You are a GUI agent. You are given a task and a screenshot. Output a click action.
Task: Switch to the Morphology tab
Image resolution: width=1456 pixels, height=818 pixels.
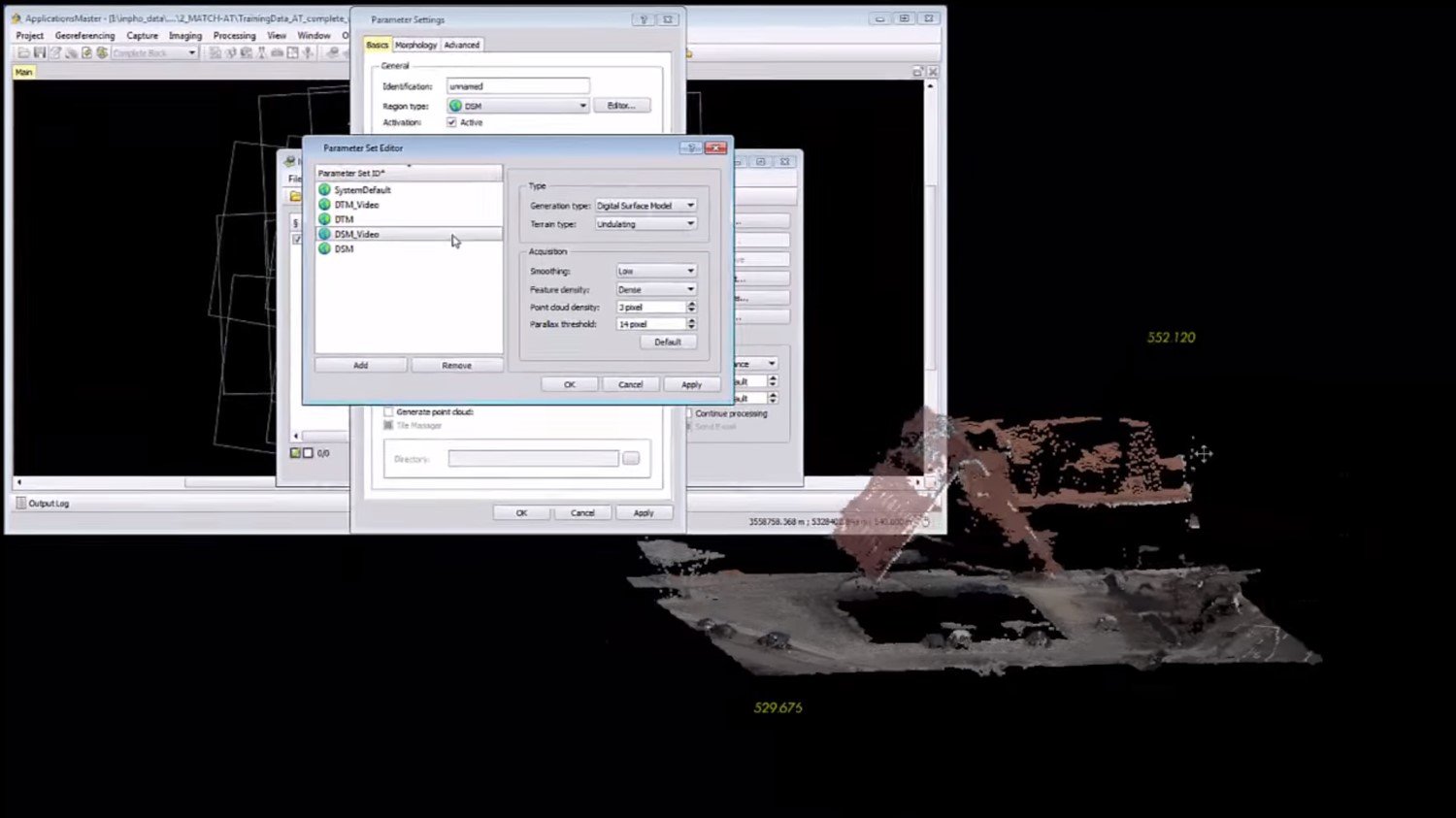[415, 45]
